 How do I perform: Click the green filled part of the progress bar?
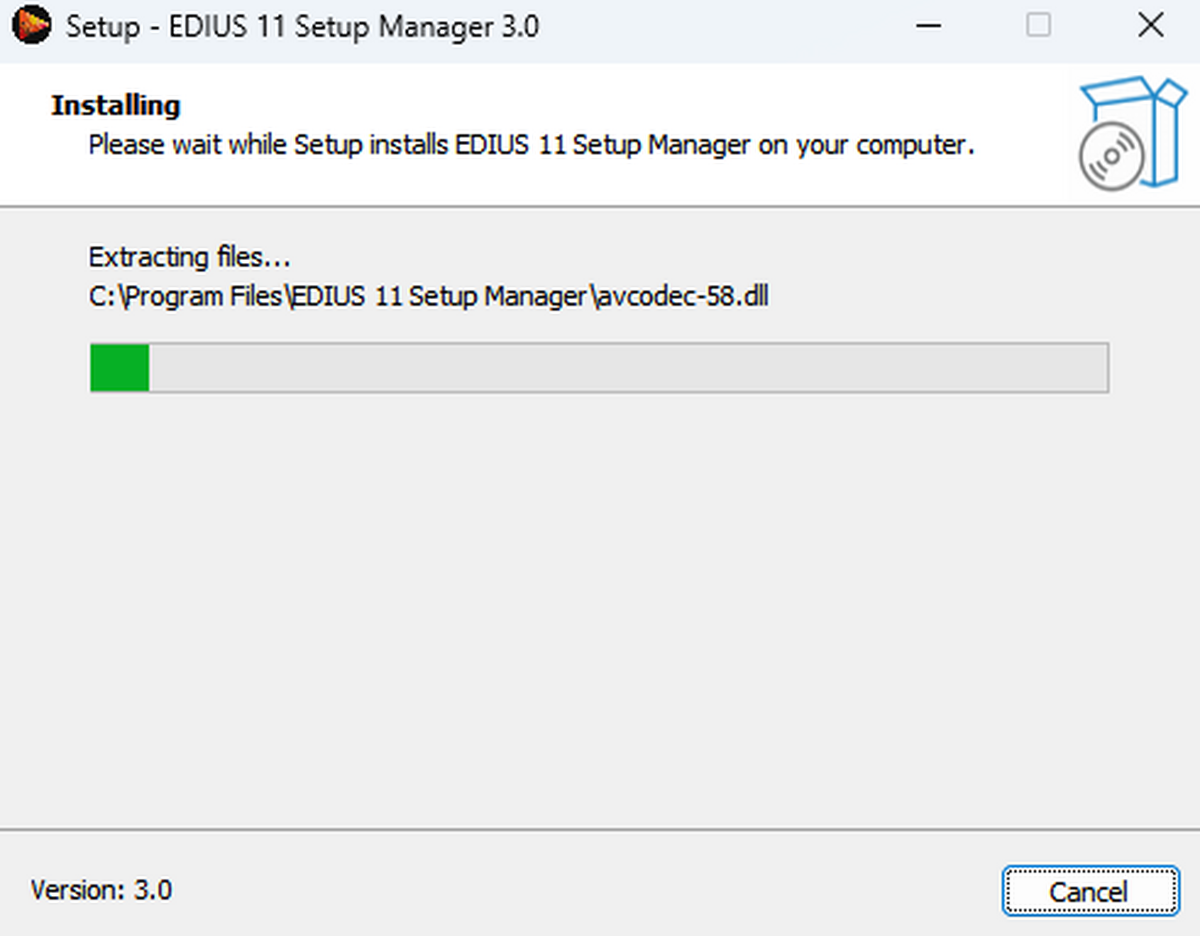pos(119,368)
